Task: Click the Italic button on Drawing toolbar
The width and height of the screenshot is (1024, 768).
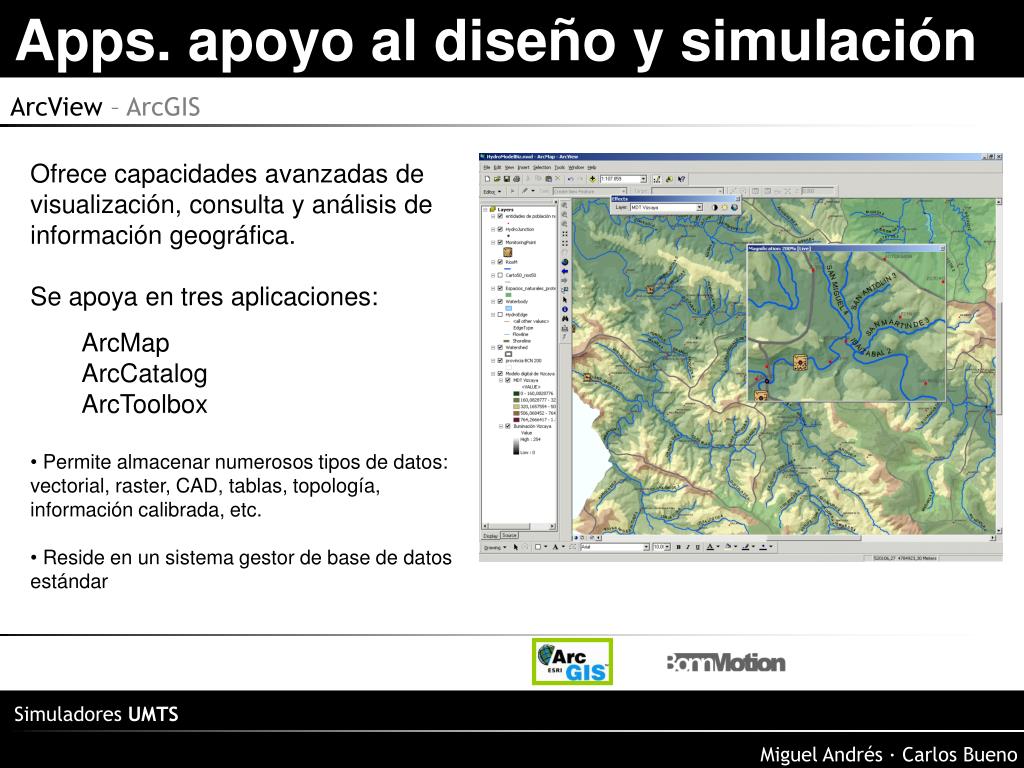Action: click(688, 547)
